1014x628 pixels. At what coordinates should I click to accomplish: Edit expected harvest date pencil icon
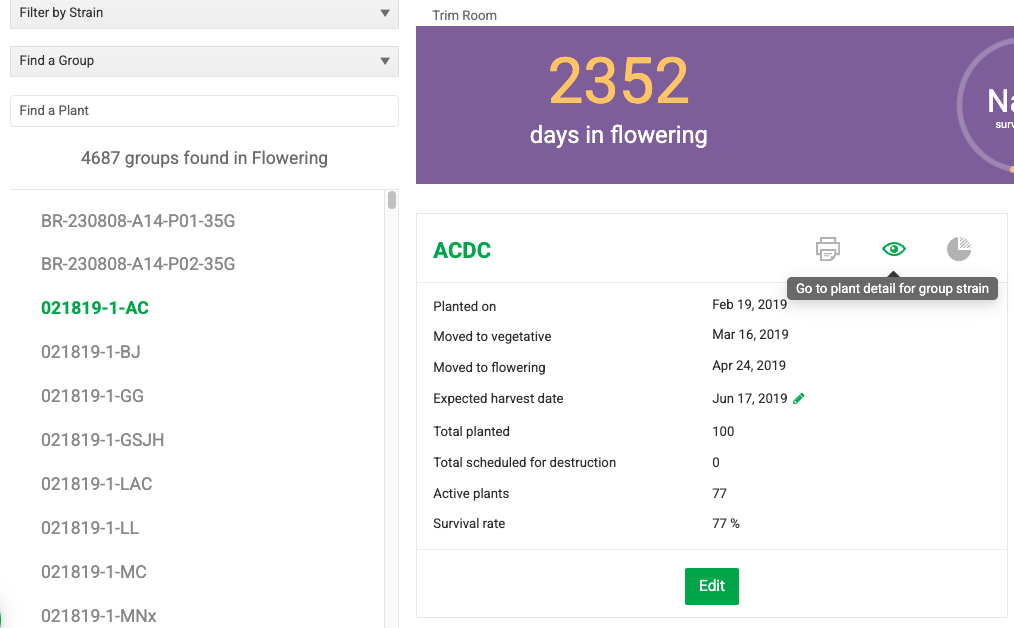pyautogui.click(x=798, y=398)
